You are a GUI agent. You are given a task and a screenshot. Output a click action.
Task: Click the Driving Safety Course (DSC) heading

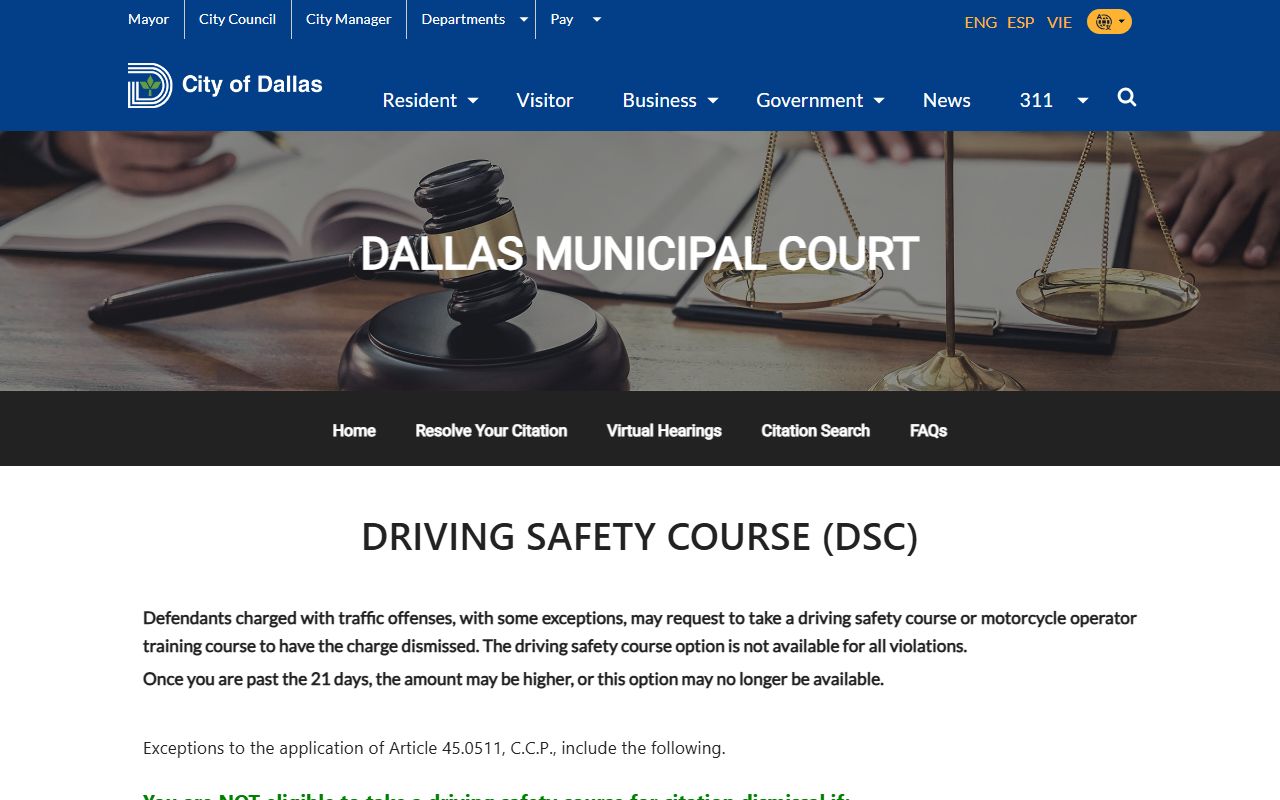pos(640,537)
